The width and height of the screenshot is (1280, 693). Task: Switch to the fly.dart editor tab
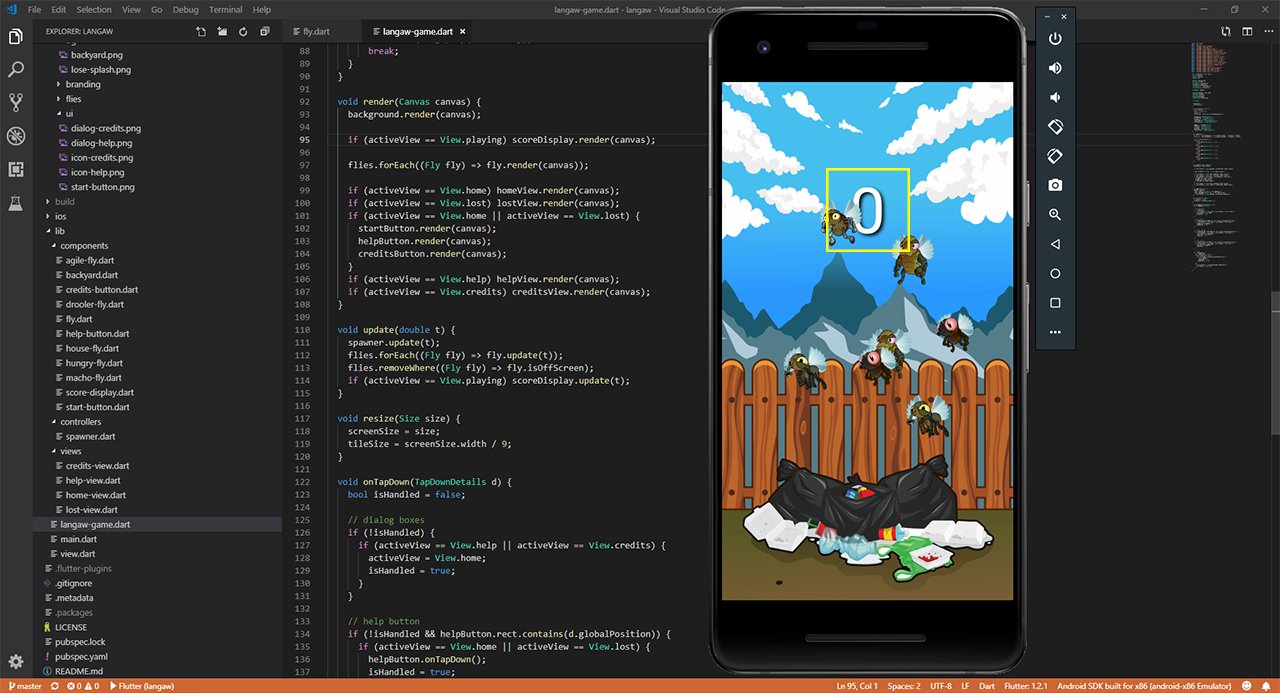pos(316,32)
